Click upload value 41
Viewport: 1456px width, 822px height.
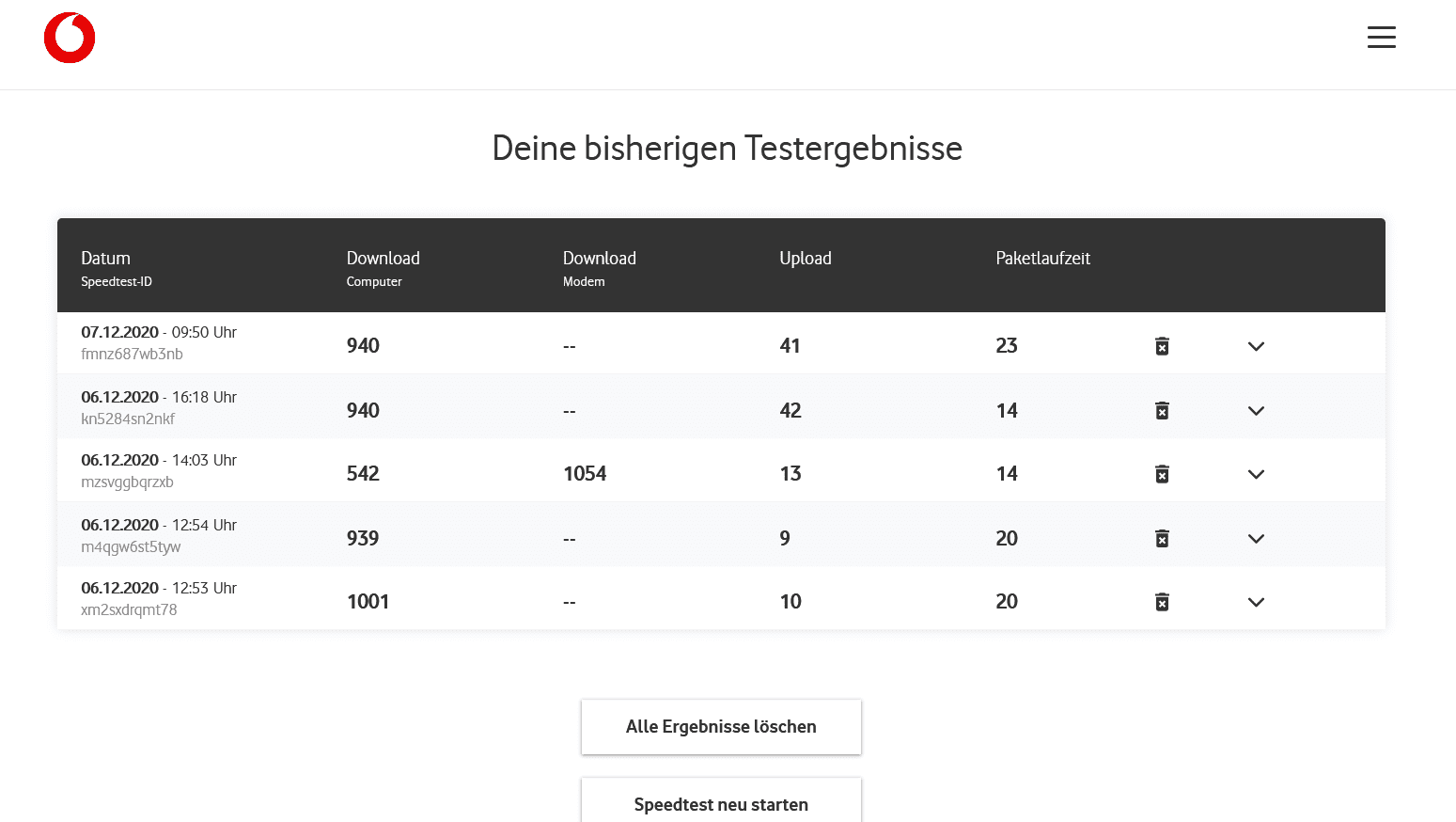tap(790, 346)
